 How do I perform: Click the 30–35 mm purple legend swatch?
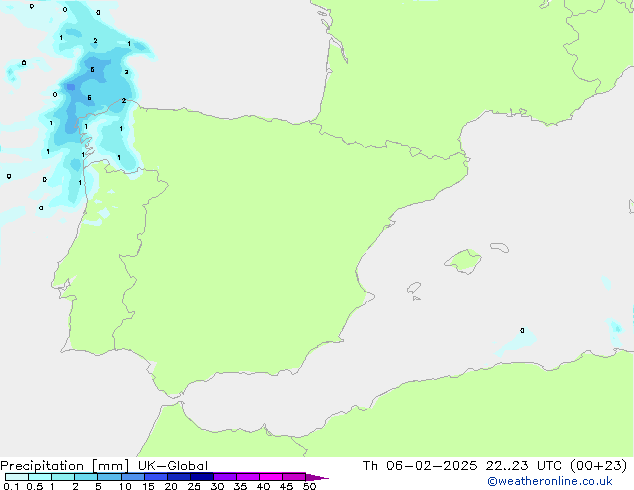[x=225, y=477]
